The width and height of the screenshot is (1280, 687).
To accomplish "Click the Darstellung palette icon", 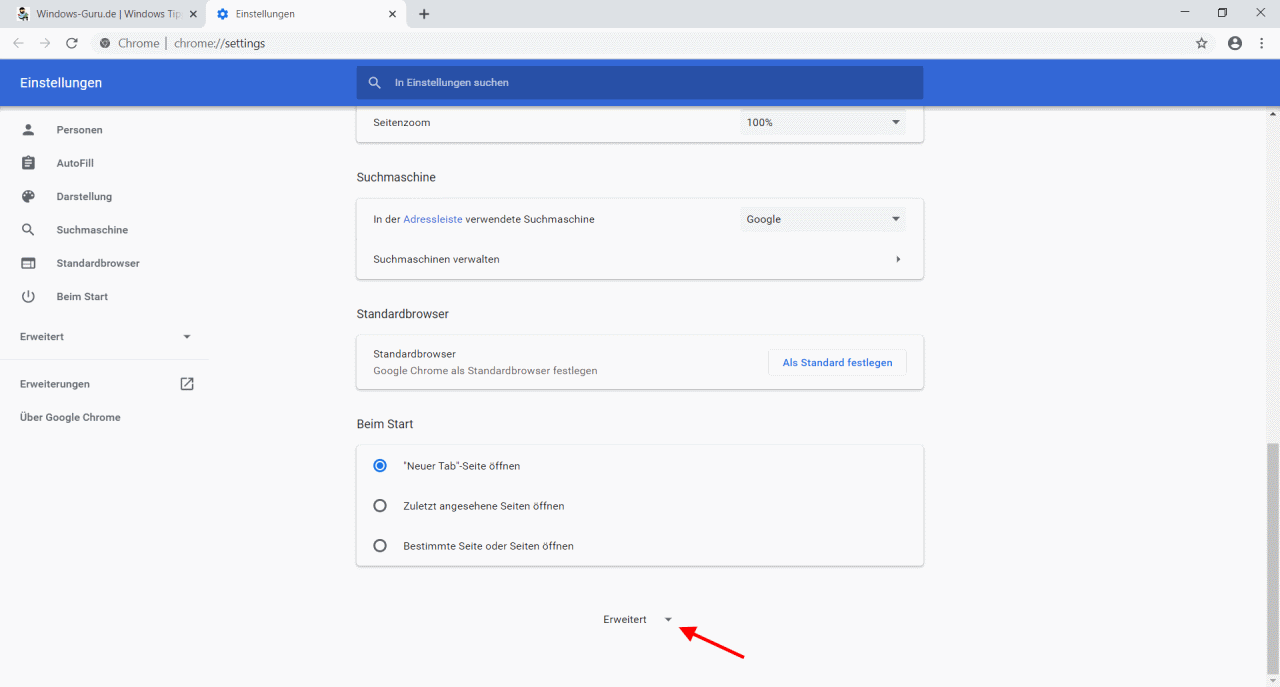I will click(x=30, y=196).
